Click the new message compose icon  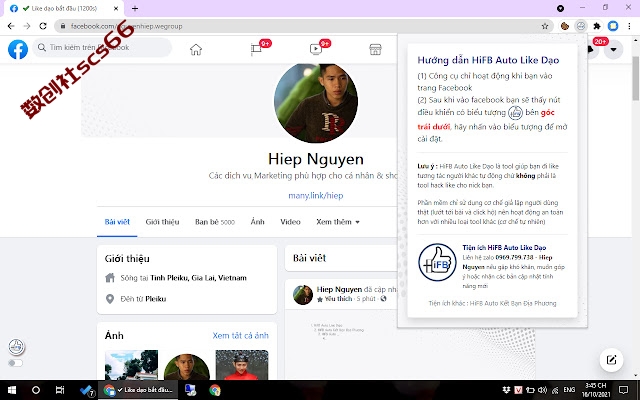(611, 360)
